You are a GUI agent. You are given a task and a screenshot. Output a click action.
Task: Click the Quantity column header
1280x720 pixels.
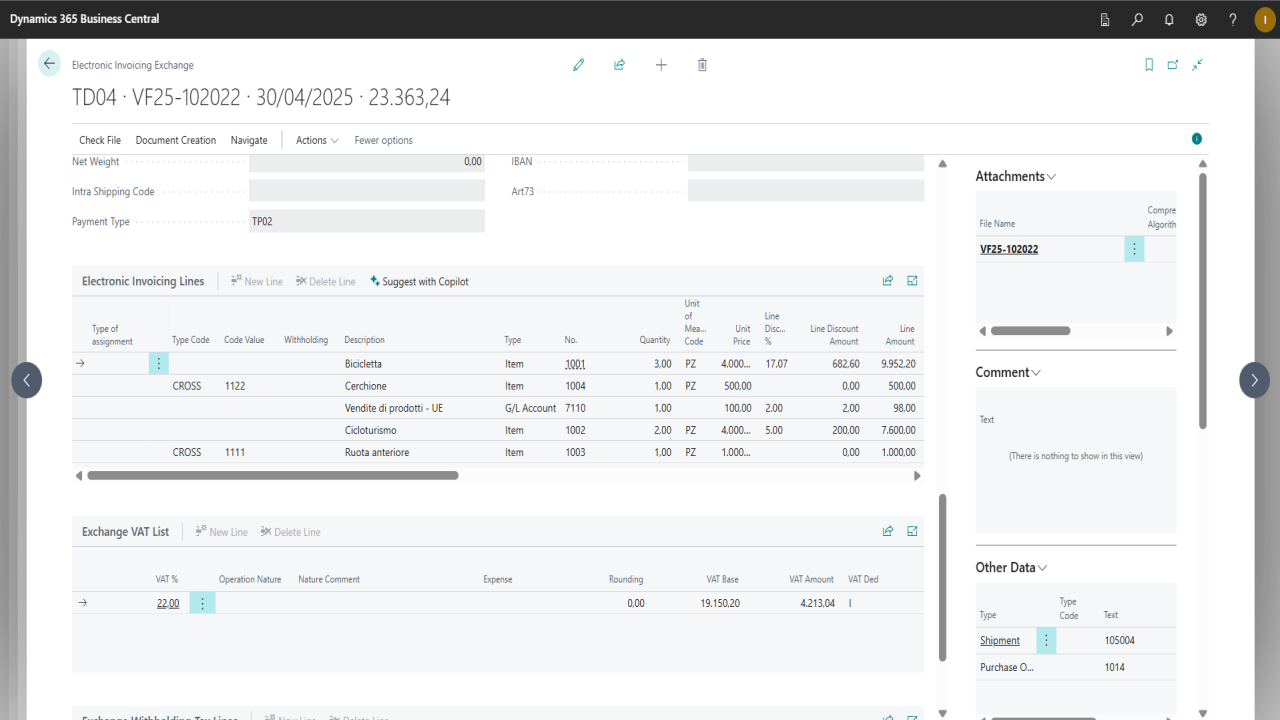point(656,340)
